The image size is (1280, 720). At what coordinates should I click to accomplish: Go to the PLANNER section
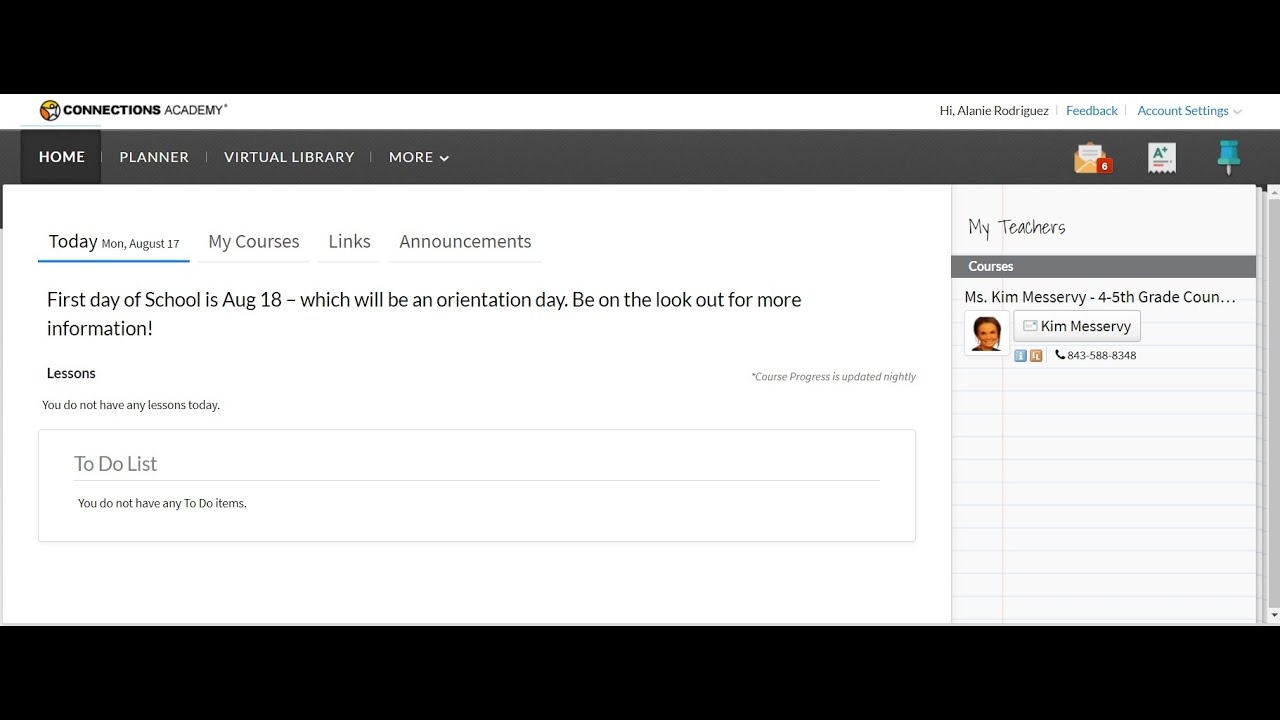153,157
